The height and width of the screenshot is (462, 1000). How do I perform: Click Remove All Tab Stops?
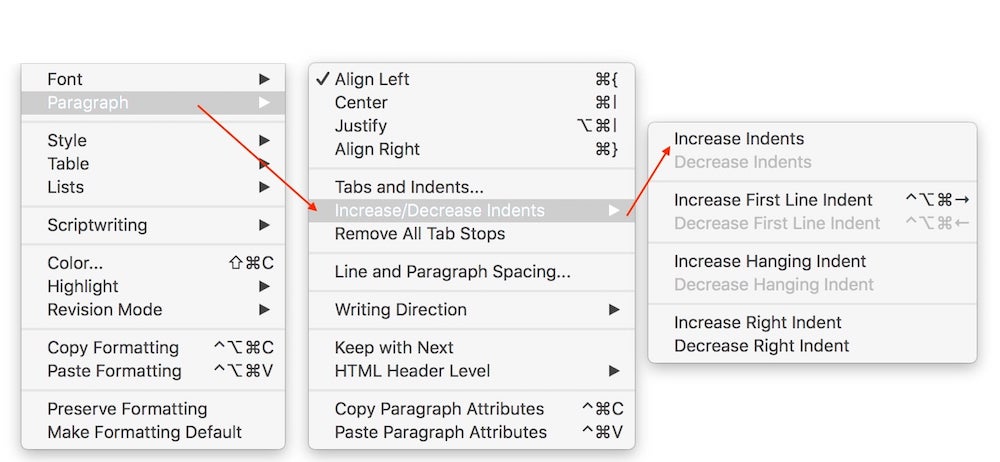[420, 234]
